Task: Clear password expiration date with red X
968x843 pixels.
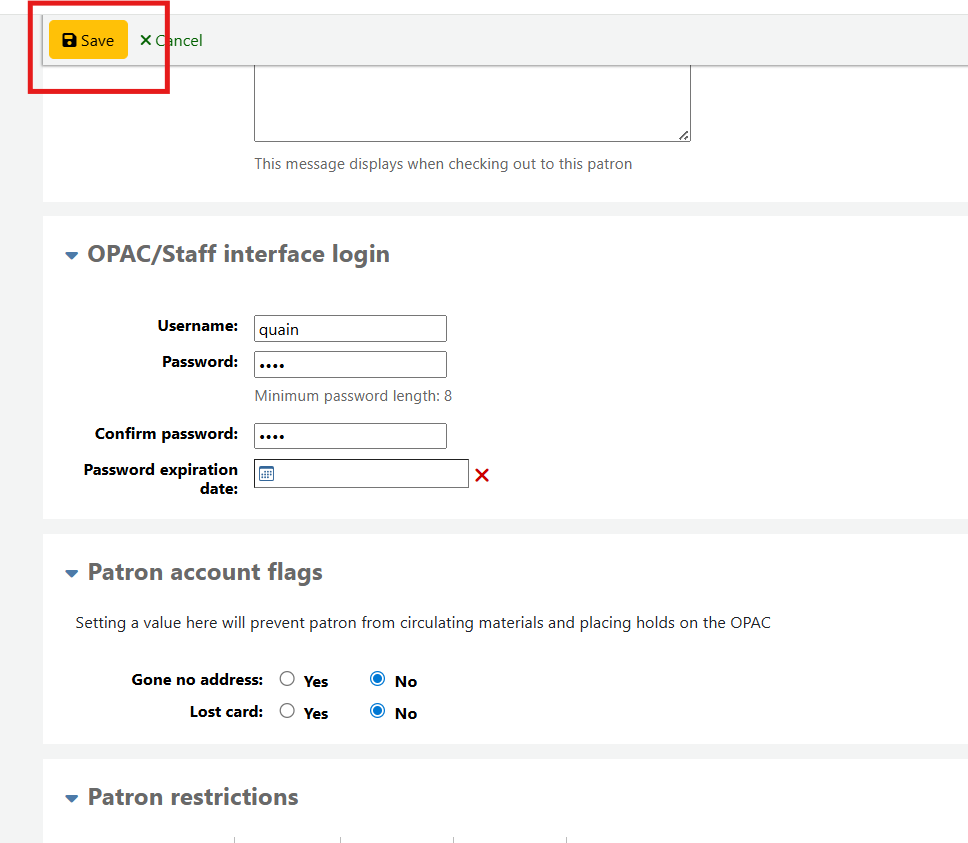Action: 482,475
